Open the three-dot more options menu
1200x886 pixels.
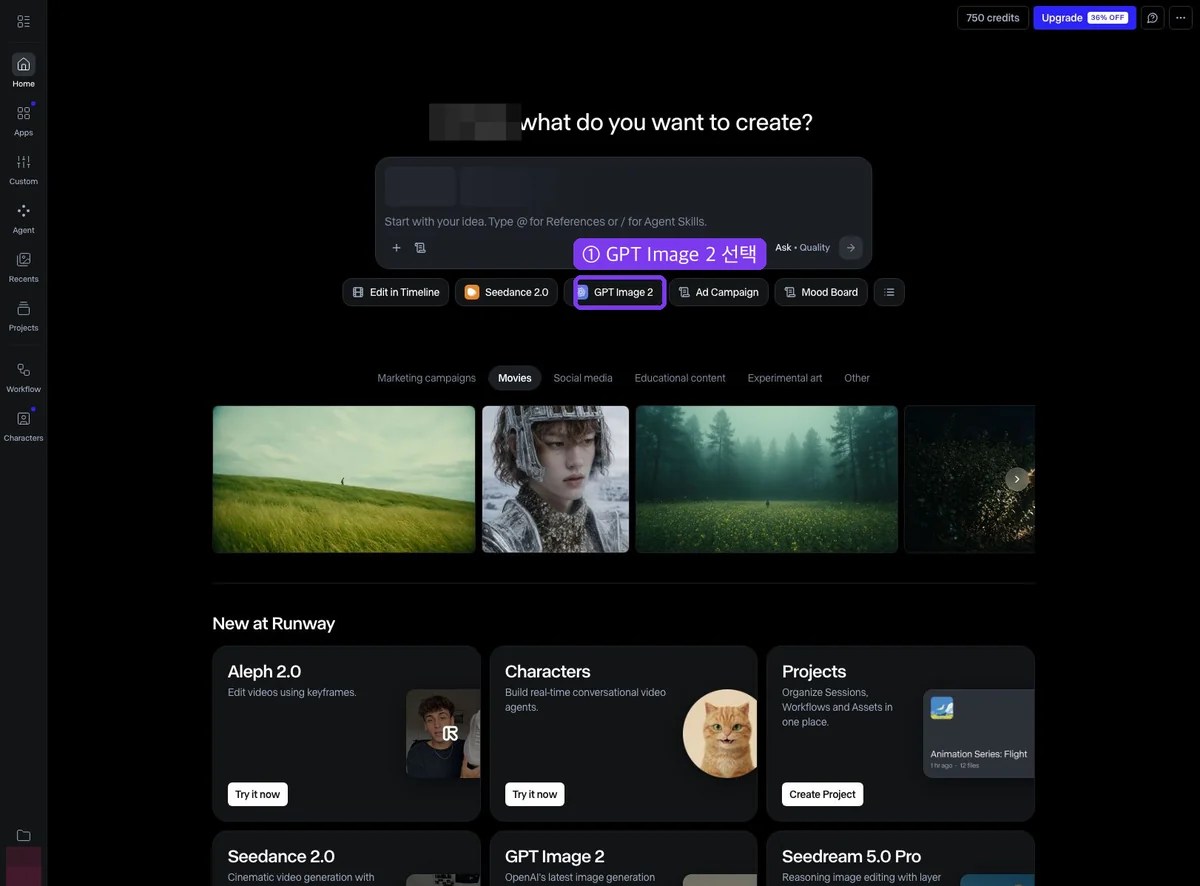1180,18
